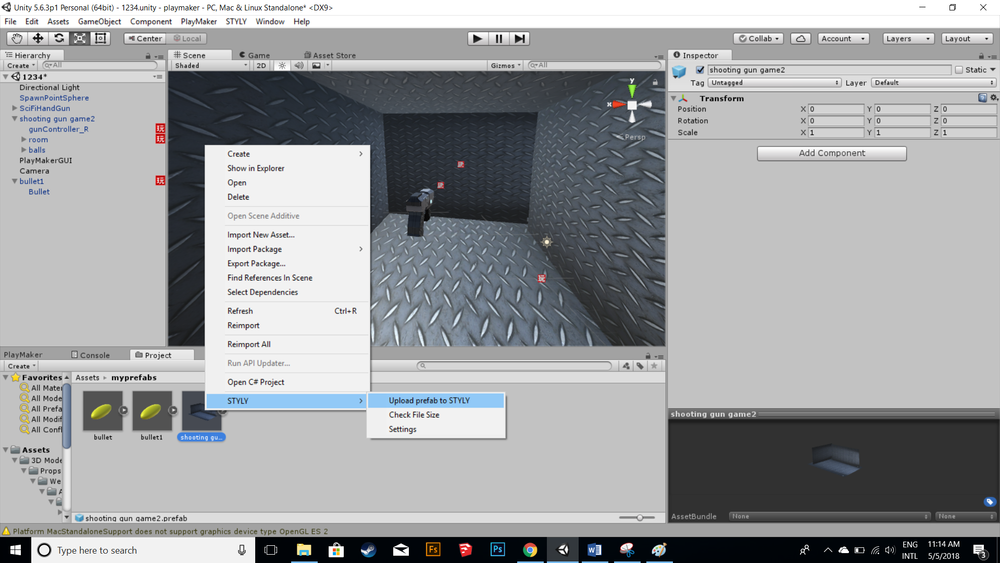Open File Explorer on taskbar
This screenshot has width=1000, height=563.
pos(304,550)
